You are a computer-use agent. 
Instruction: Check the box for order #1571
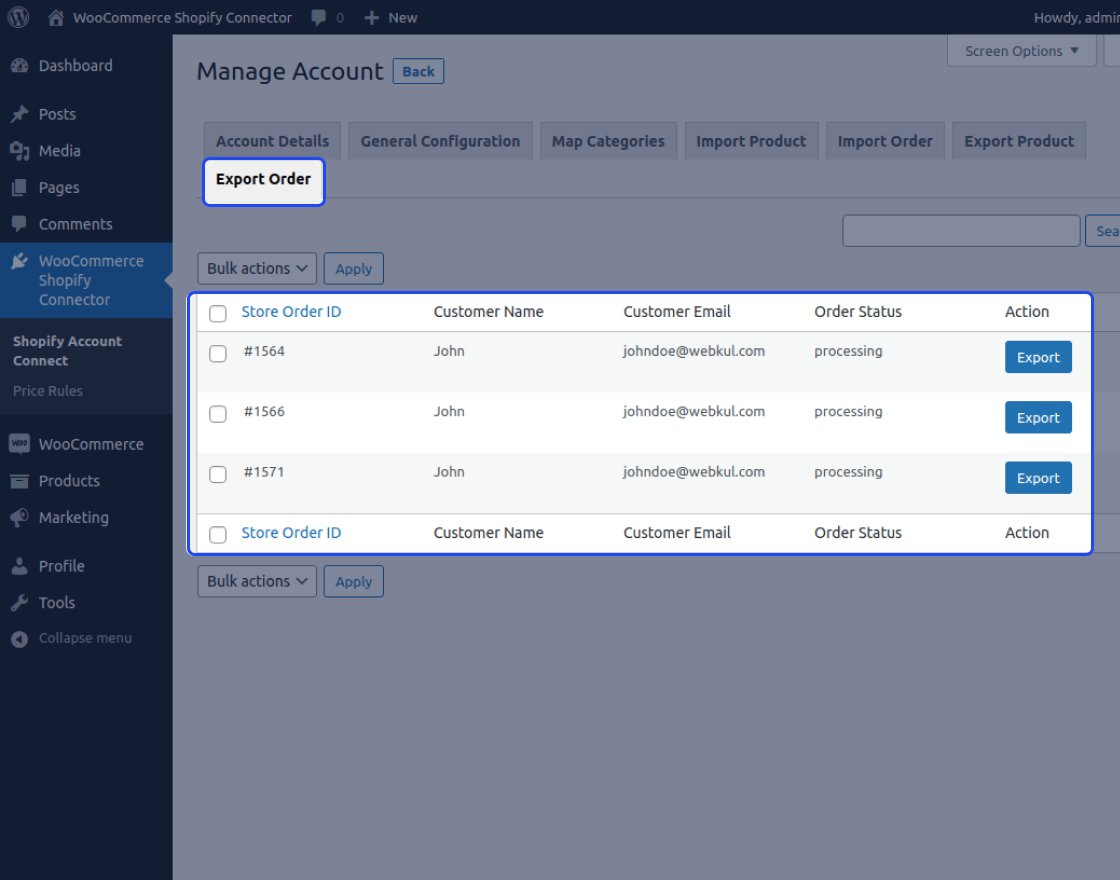[218, 474]
